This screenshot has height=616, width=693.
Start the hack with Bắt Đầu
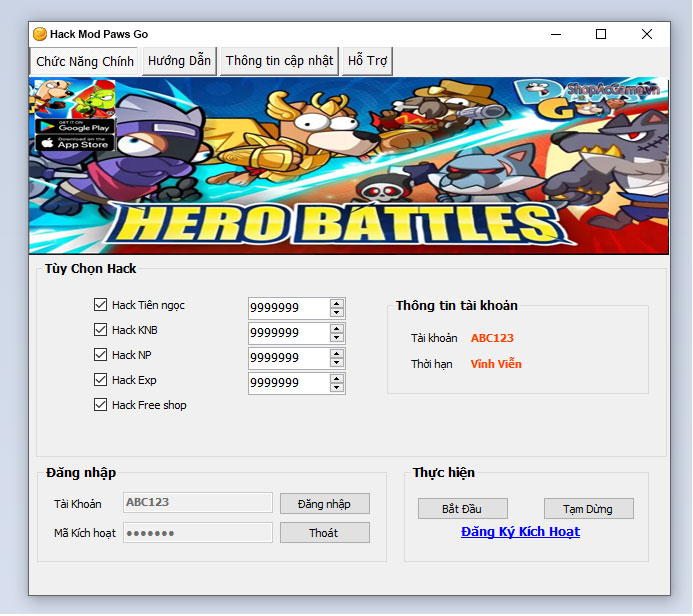[x=462, y=509]
